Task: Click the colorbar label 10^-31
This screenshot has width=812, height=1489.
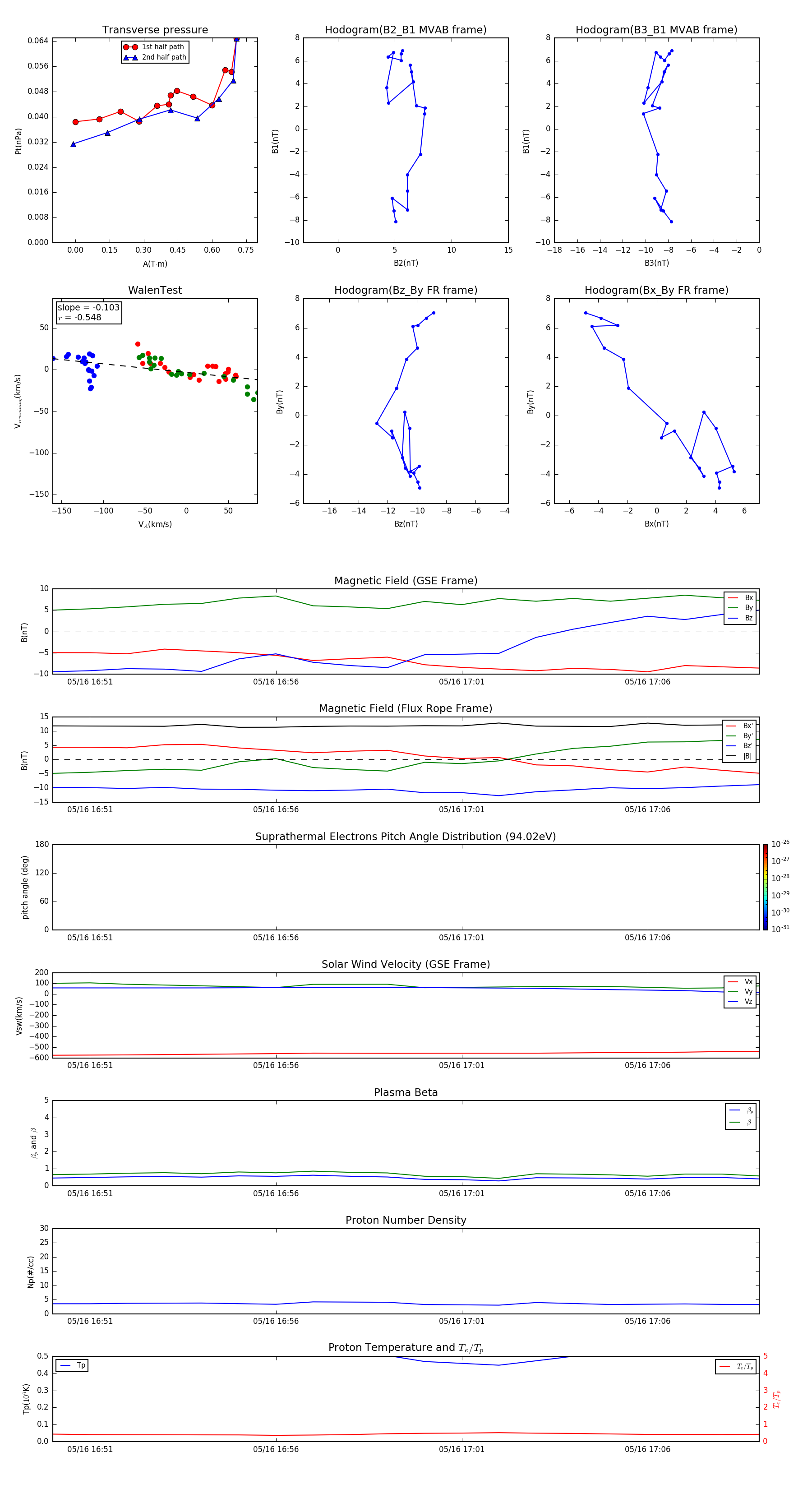Action: coord(780,929)
